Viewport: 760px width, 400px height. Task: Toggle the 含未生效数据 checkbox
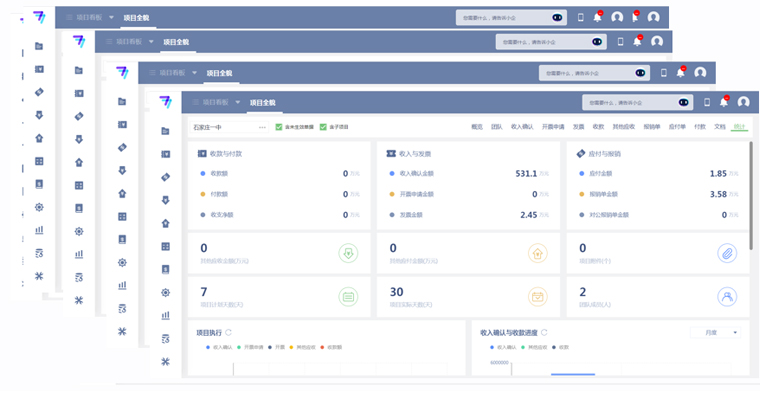click(x=279, y=127)
